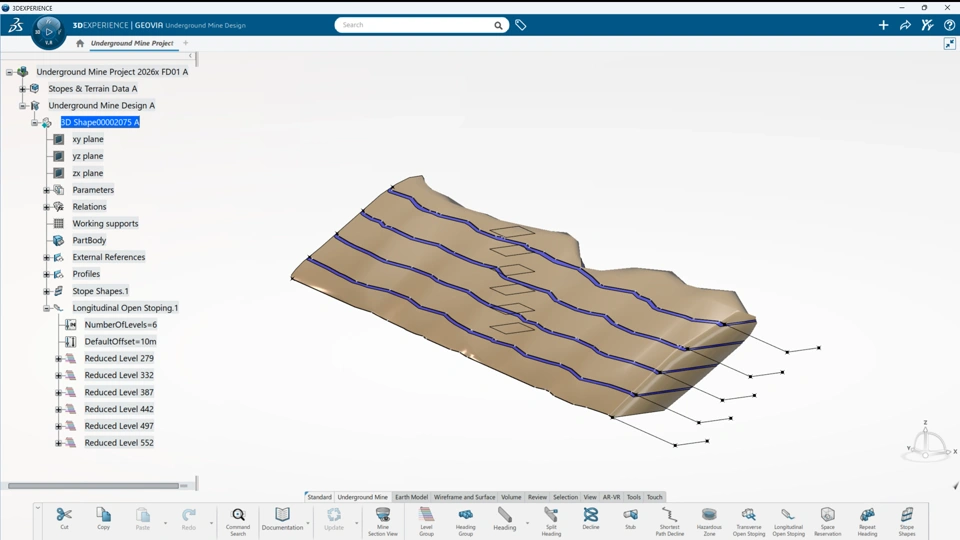Screen dimensions: 960x540
Task: Open the 3DEXPERIENCE compass
Action: (x=48, y=32)
